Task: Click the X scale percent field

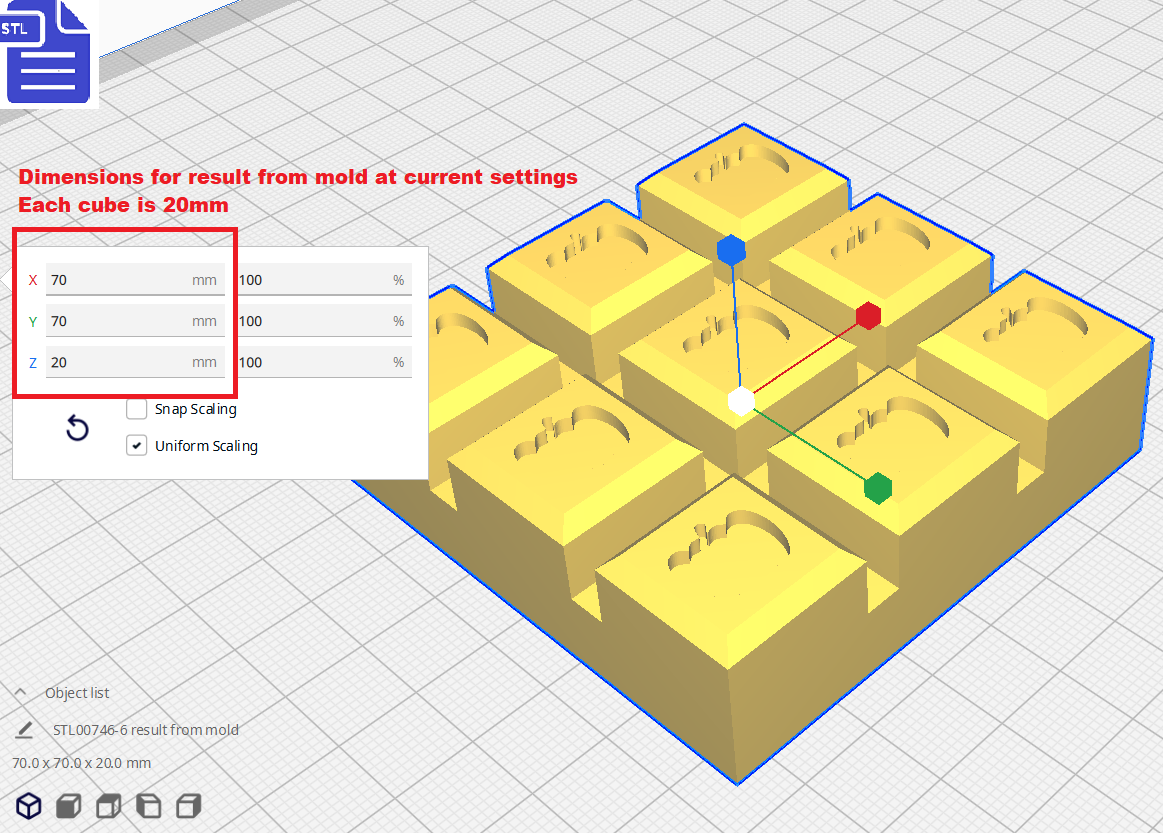Action: pyautogui.click(x=325, y=280)
